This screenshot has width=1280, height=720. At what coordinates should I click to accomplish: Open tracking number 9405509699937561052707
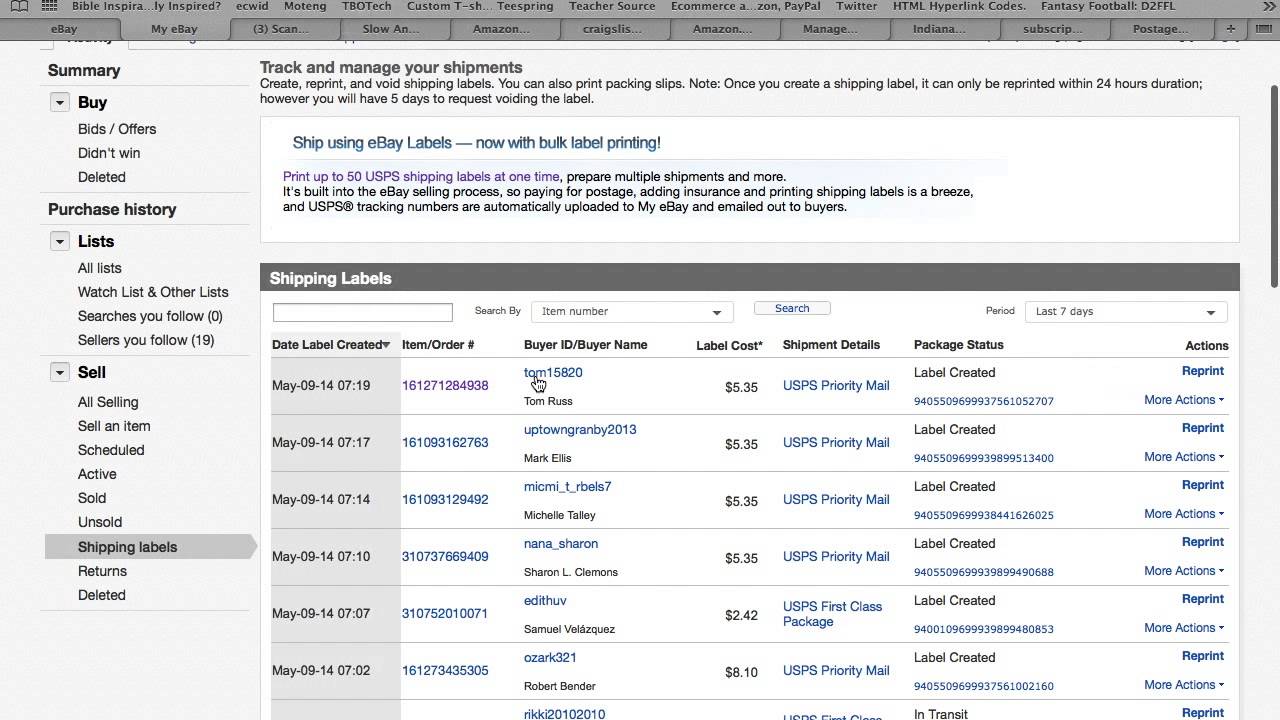pyautogui.click(x=984, y=401)
